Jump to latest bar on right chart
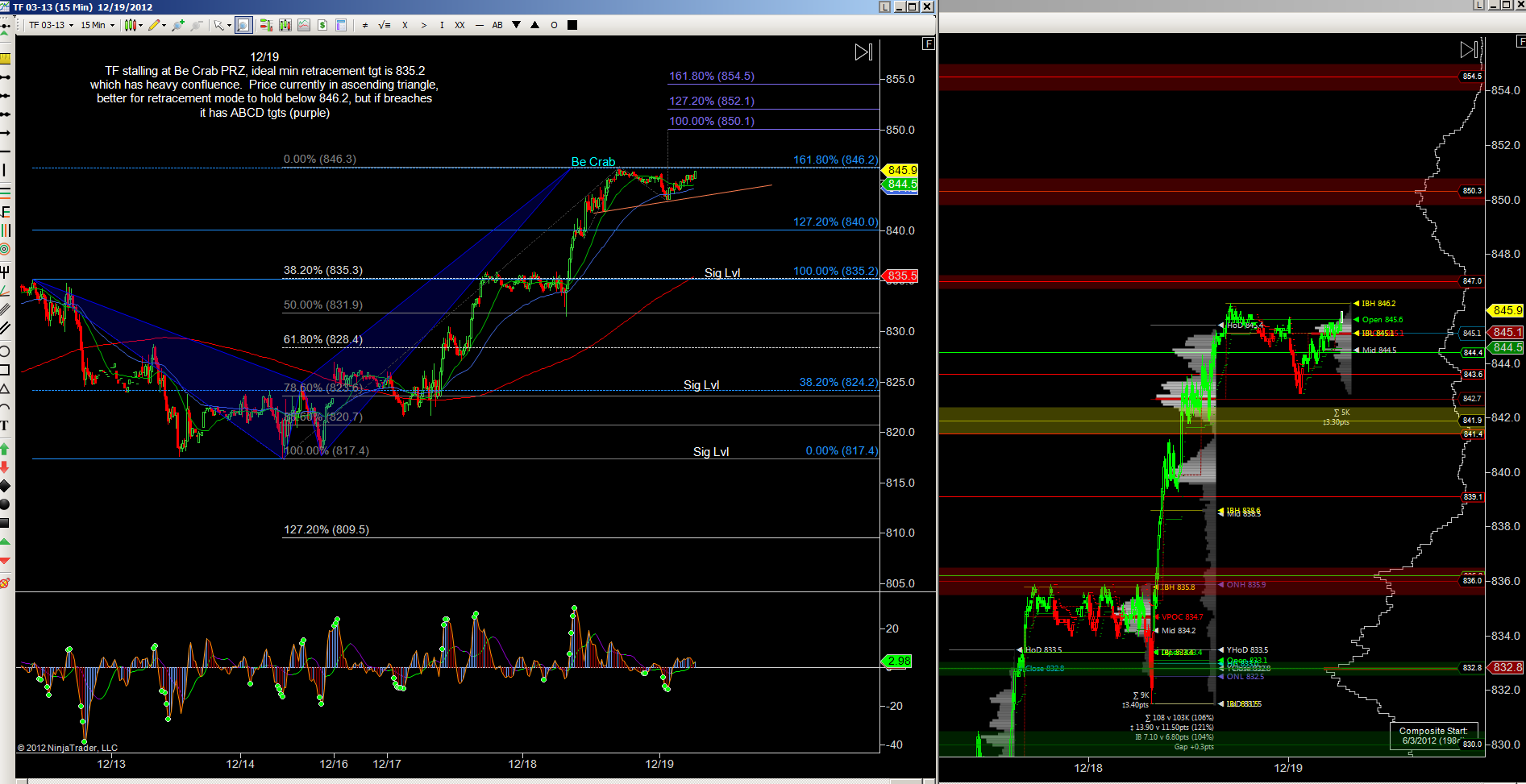The image size is (1526, 784). click(x=1469, y=50)
